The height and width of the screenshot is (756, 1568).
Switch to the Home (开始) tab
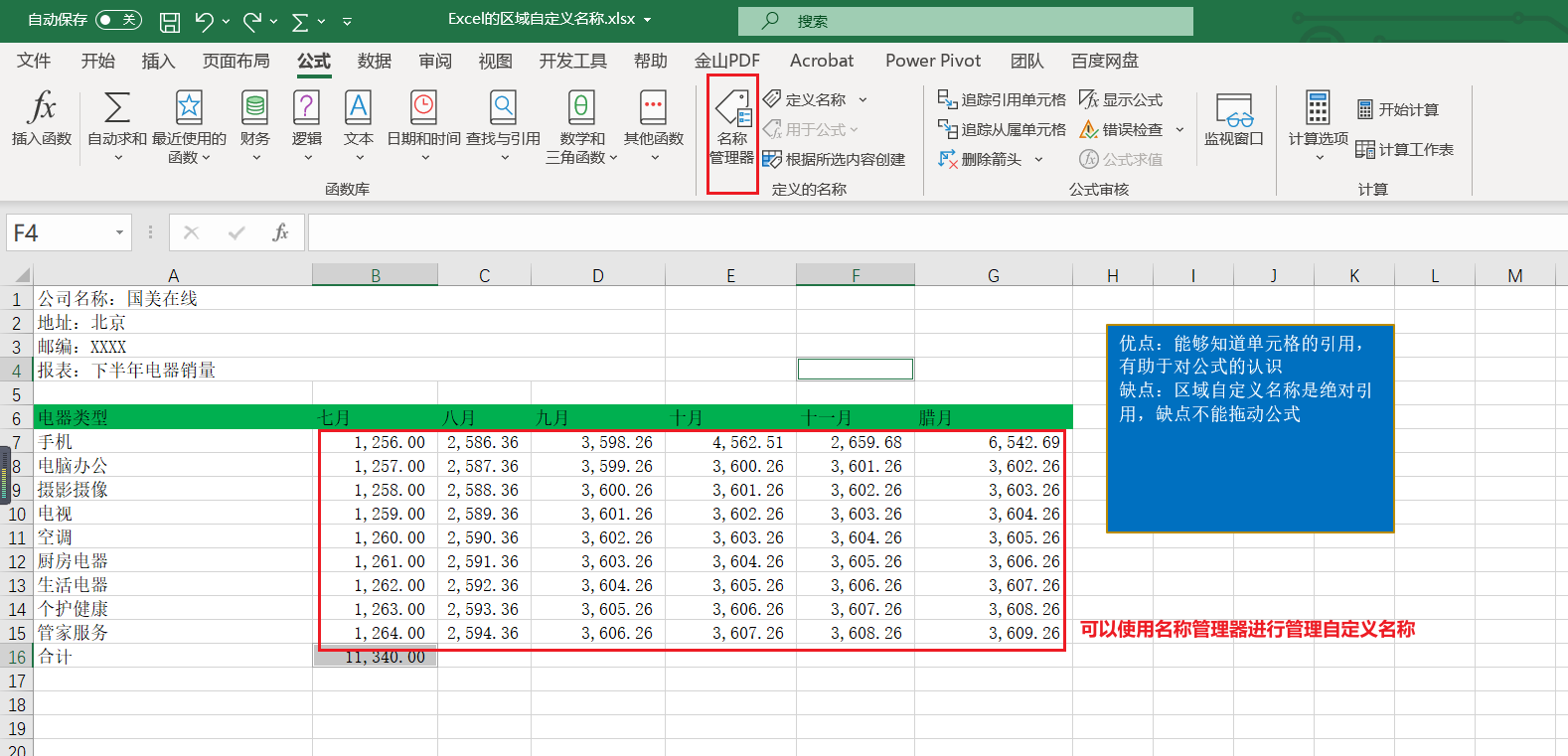coord(98,61)
